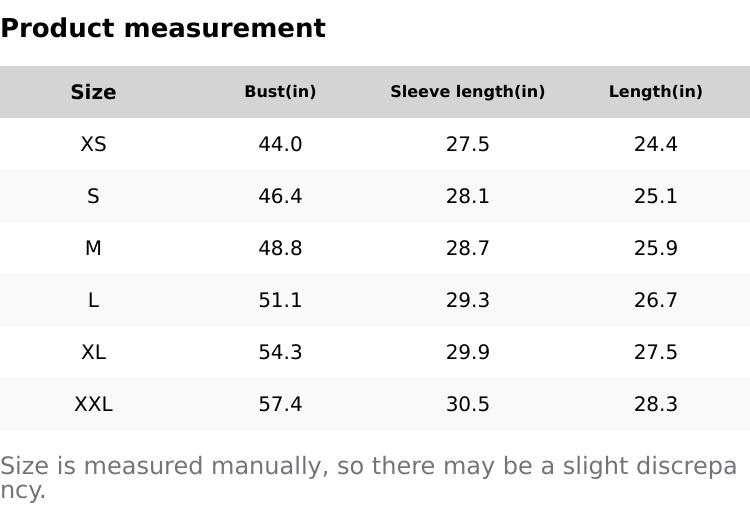Select the XXL size row label

[93, 404]
